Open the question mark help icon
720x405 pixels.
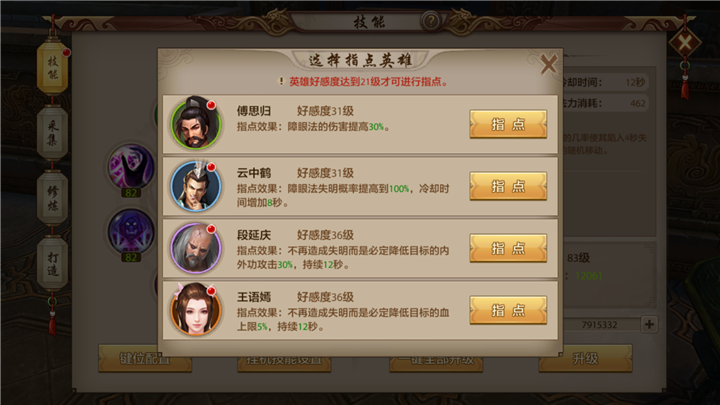(x=431, y=21)
